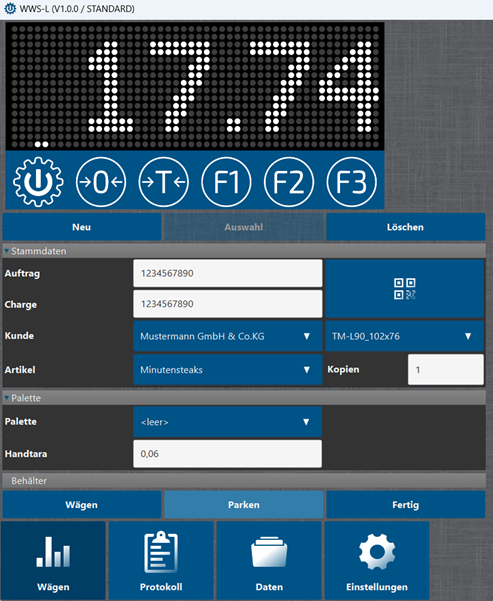Switch to the Protokoll tab
This screenshot has height=601, width=493.
(x=161, y=560)
